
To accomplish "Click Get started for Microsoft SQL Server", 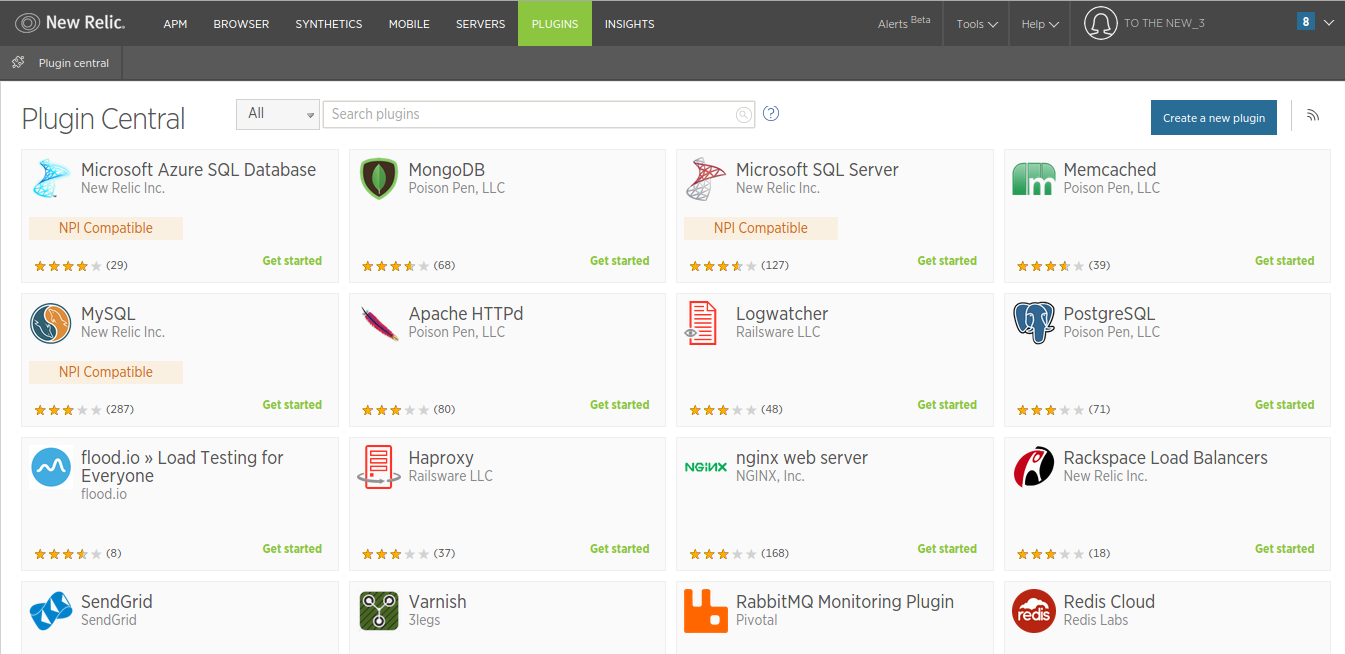I will 947,261.
